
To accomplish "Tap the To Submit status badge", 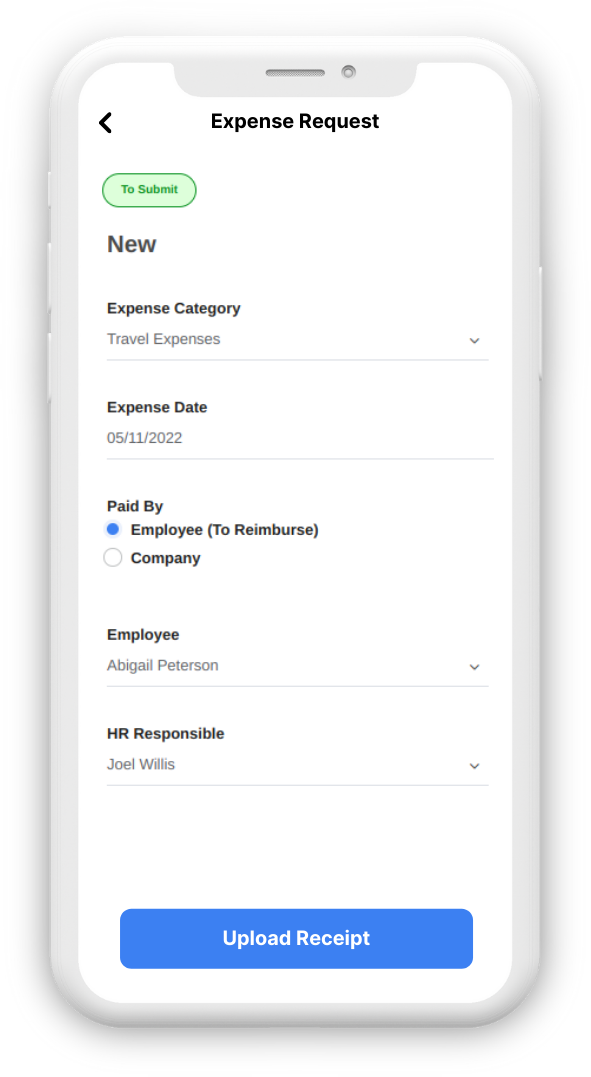I will (149, 190).
